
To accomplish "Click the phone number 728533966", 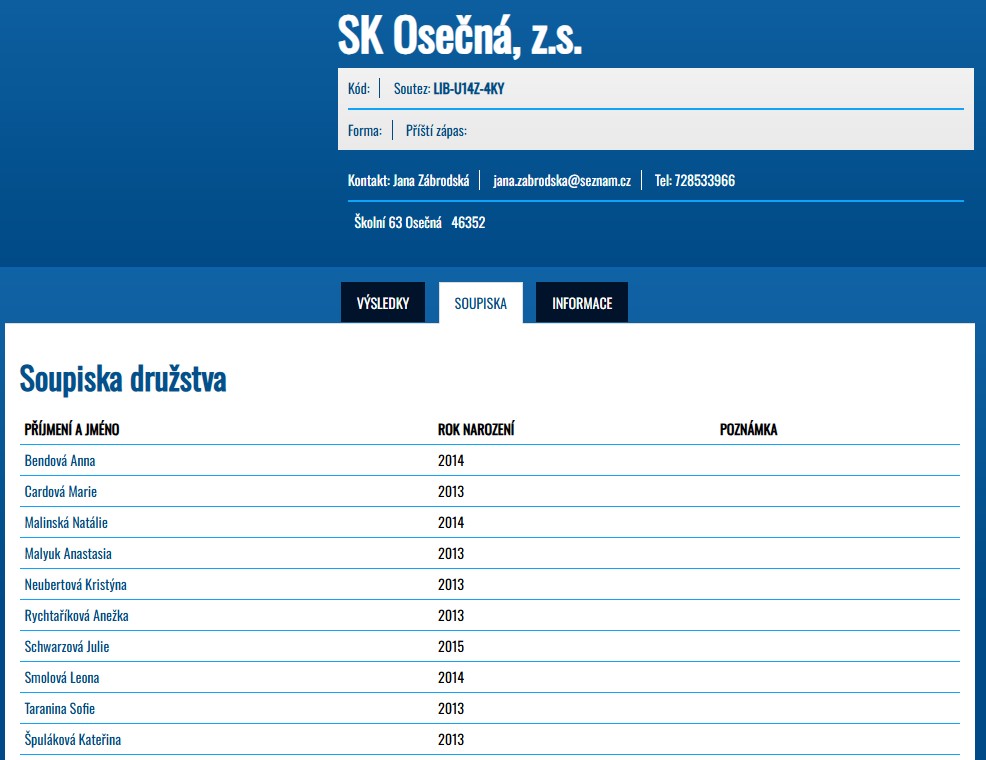I will point(704,181).
